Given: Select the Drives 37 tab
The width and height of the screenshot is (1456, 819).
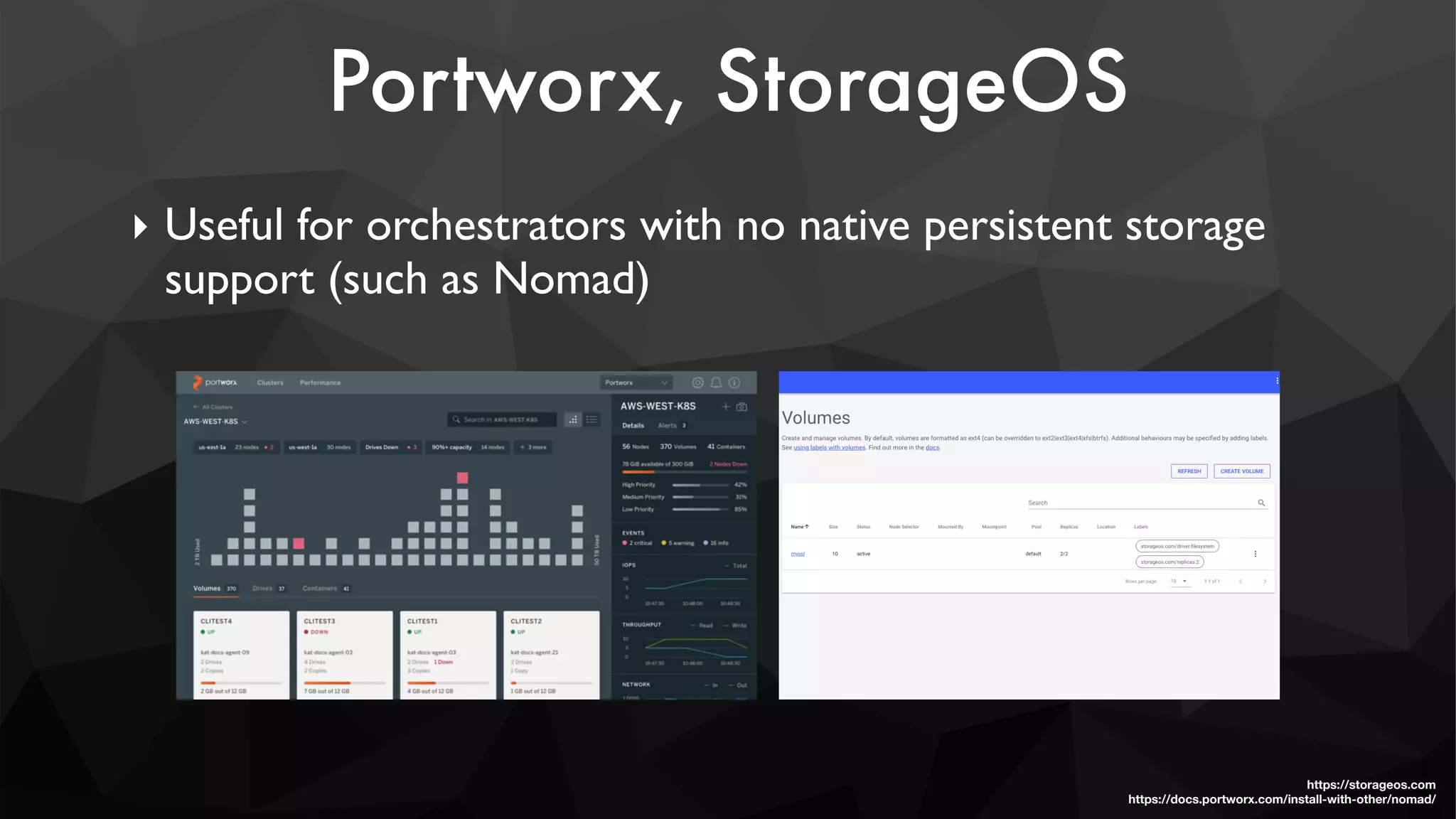Looking at the screenshot, I should [269, 589].
